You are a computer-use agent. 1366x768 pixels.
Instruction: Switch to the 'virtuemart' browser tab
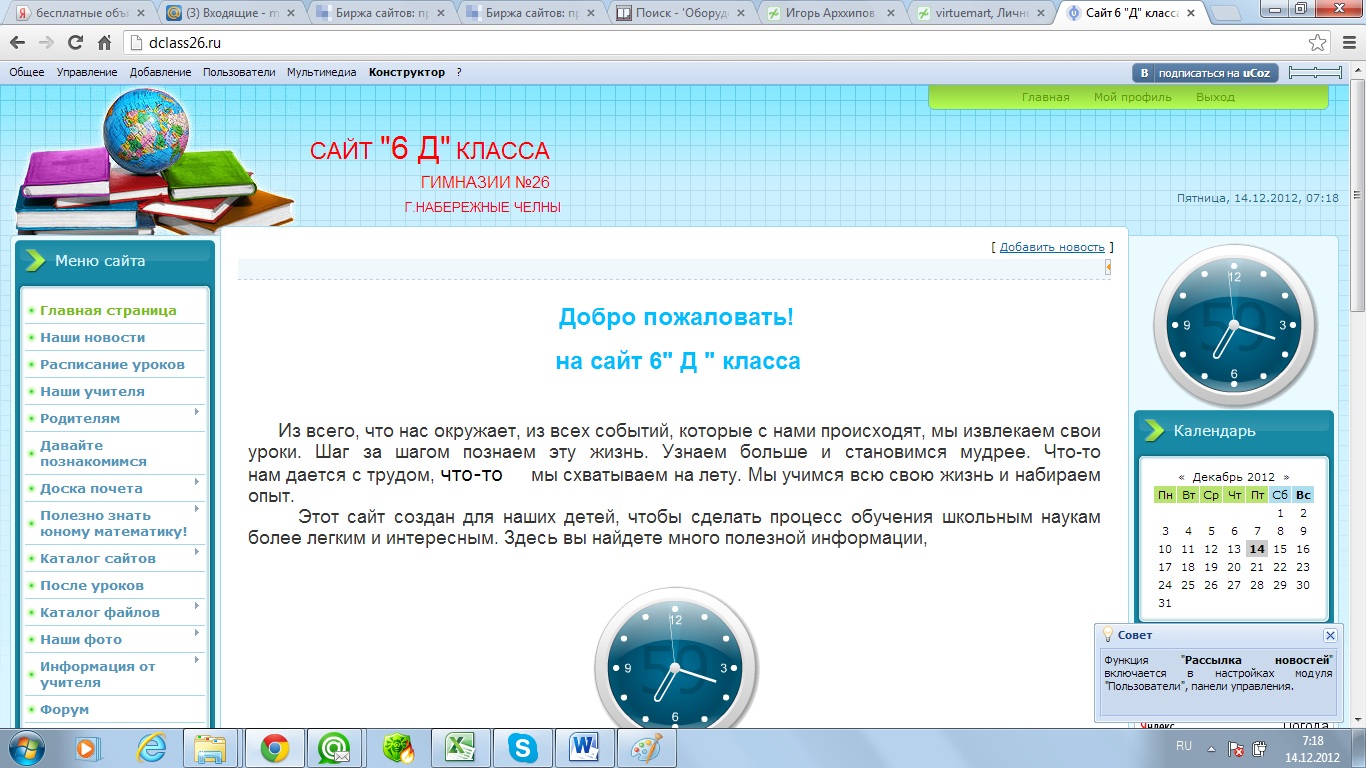pos(980,14)
